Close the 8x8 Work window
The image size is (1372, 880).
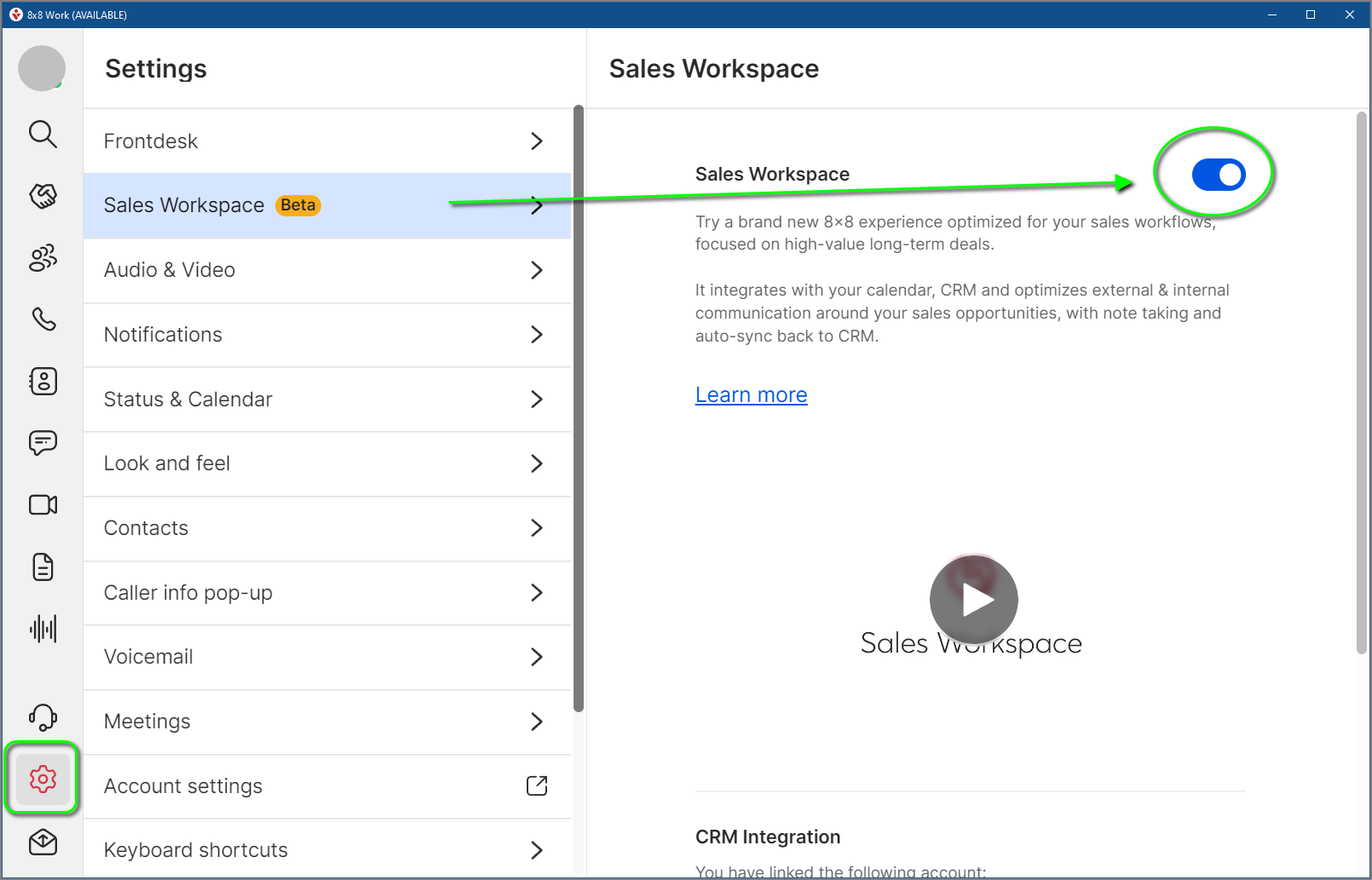point(1350,14)
